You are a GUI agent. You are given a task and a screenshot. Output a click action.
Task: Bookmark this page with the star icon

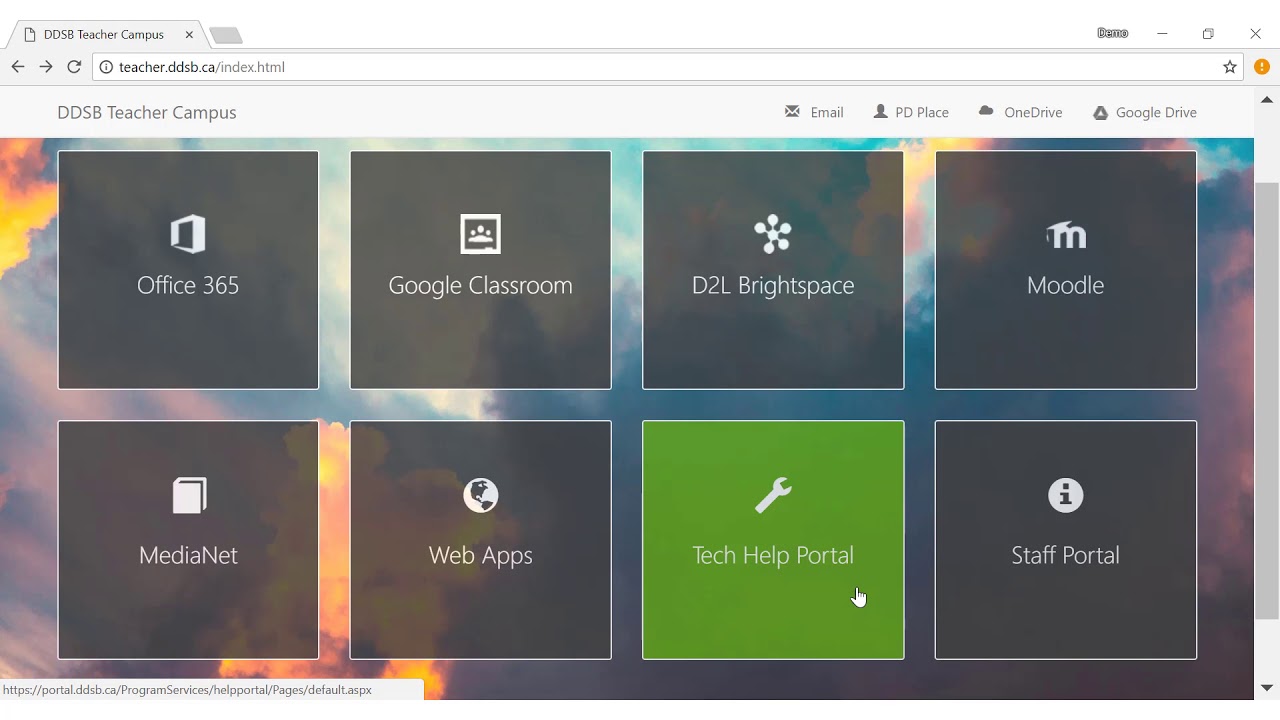(x=1230, y=67)
